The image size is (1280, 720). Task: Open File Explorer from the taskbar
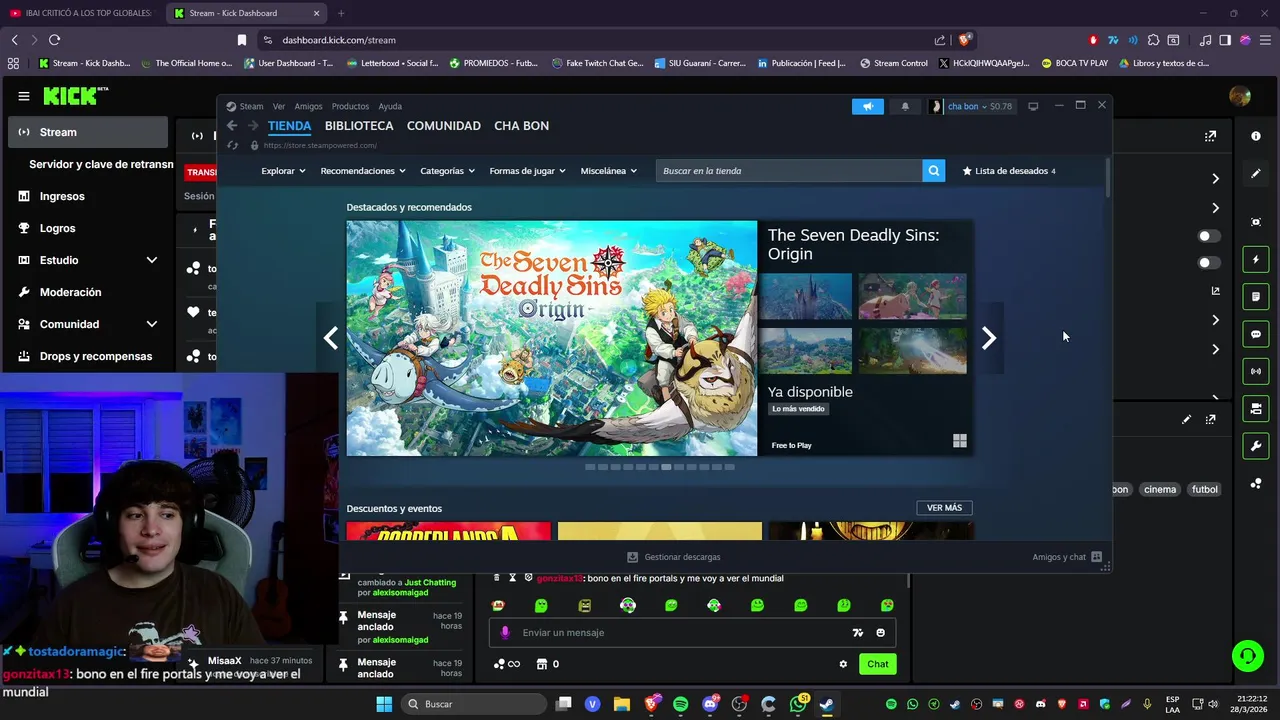(x=622, y=704)
